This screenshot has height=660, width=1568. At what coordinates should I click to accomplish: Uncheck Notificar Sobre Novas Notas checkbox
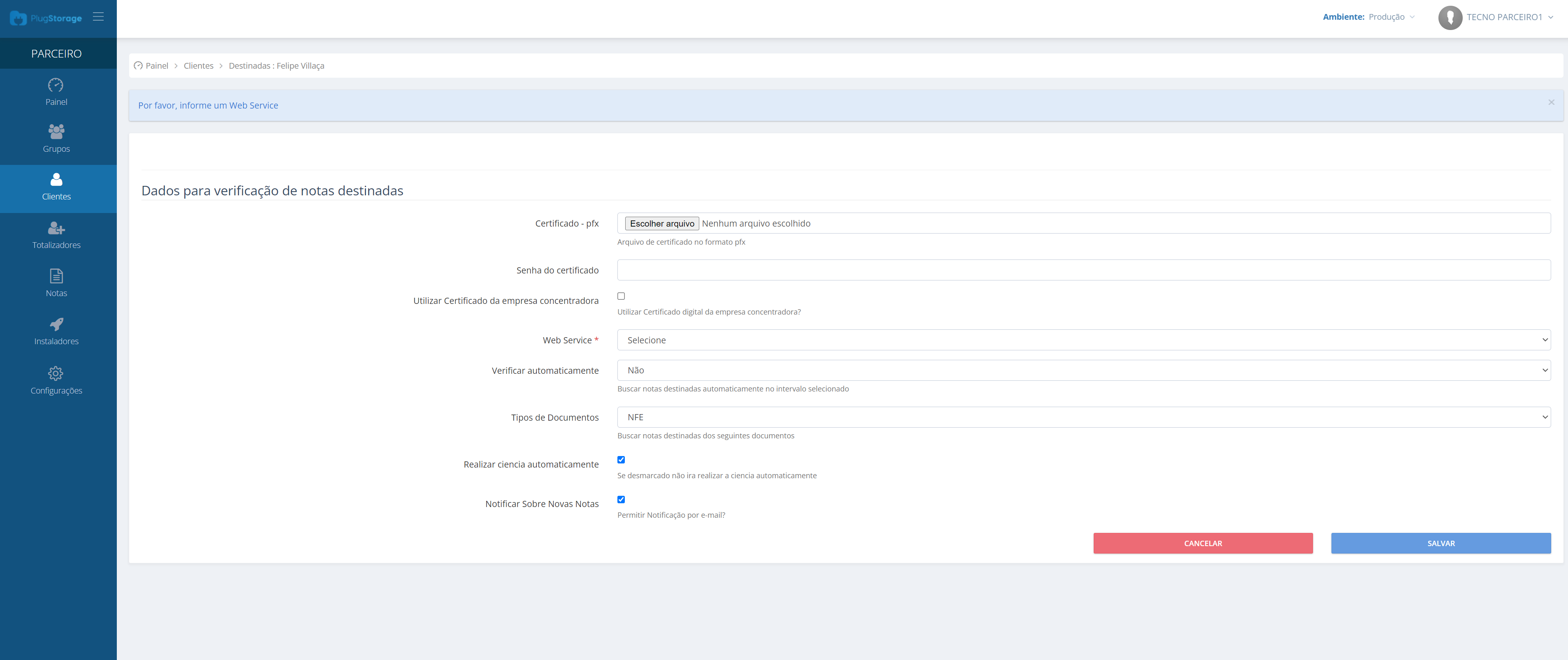coord(621,499)
